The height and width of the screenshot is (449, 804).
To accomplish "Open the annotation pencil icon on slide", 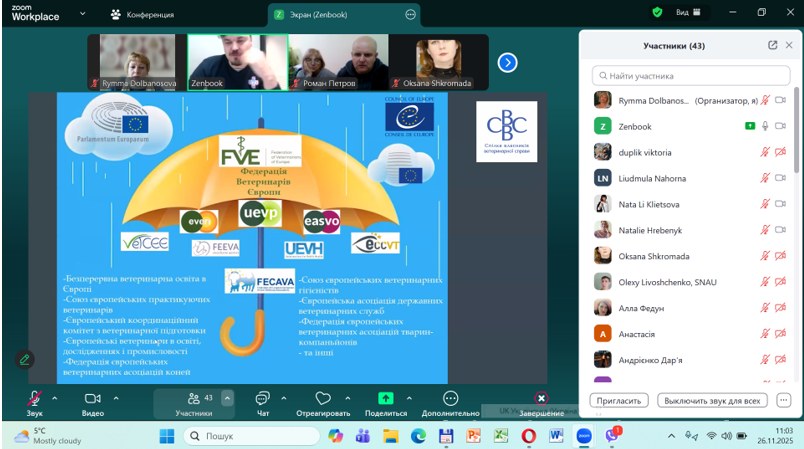I will (x=25, y=359).
